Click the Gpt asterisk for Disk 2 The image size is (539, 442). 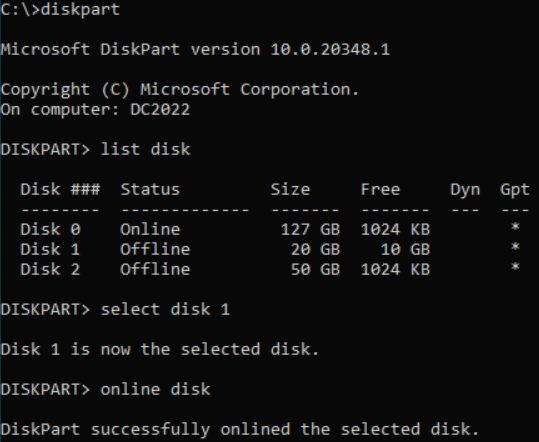[x=515, y=267]
